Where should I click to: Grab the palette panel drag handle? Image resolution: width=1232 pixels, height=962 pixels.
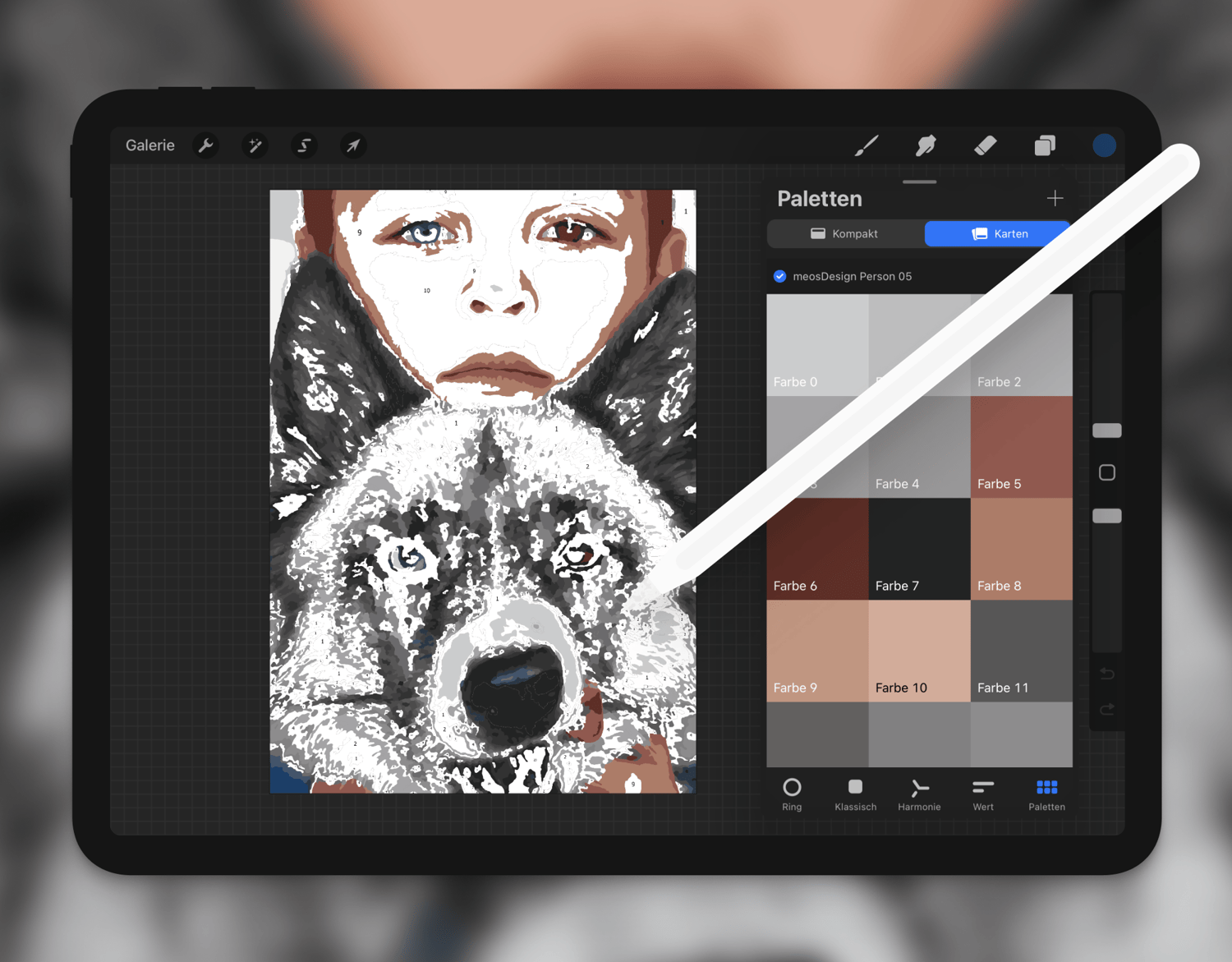tap(919, 182)
